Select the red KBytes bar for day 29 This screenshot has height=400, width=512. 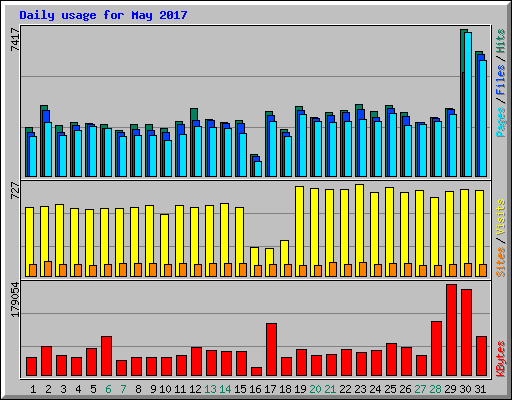click(451, 330)
